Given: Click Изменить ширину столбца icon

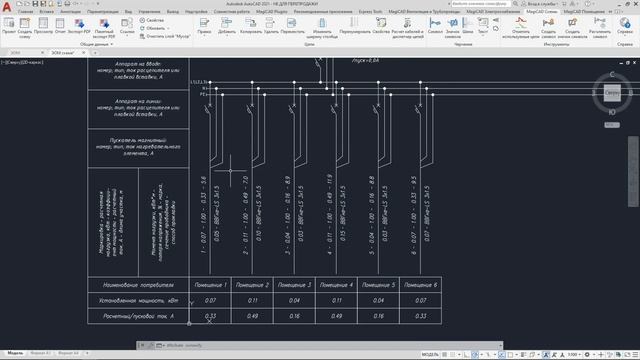Looking at the screenshot, I should pos(322,27).
